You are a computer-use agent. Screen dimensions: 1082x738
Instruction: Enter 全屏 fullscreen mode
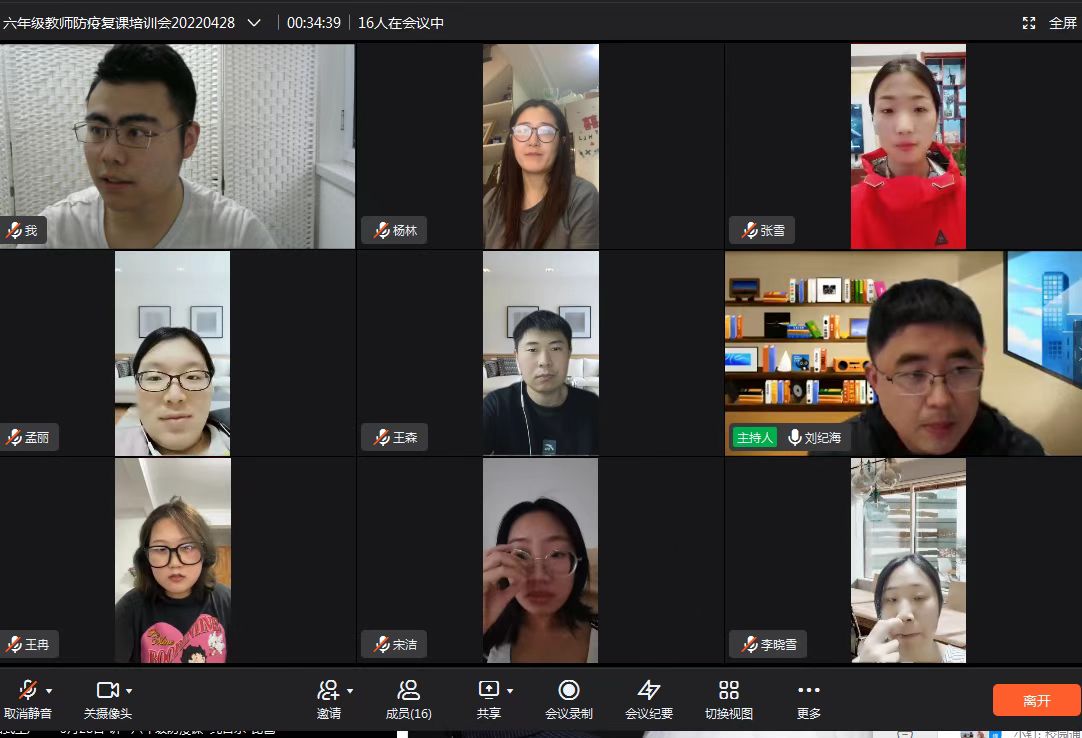[x=1050, y=23]
